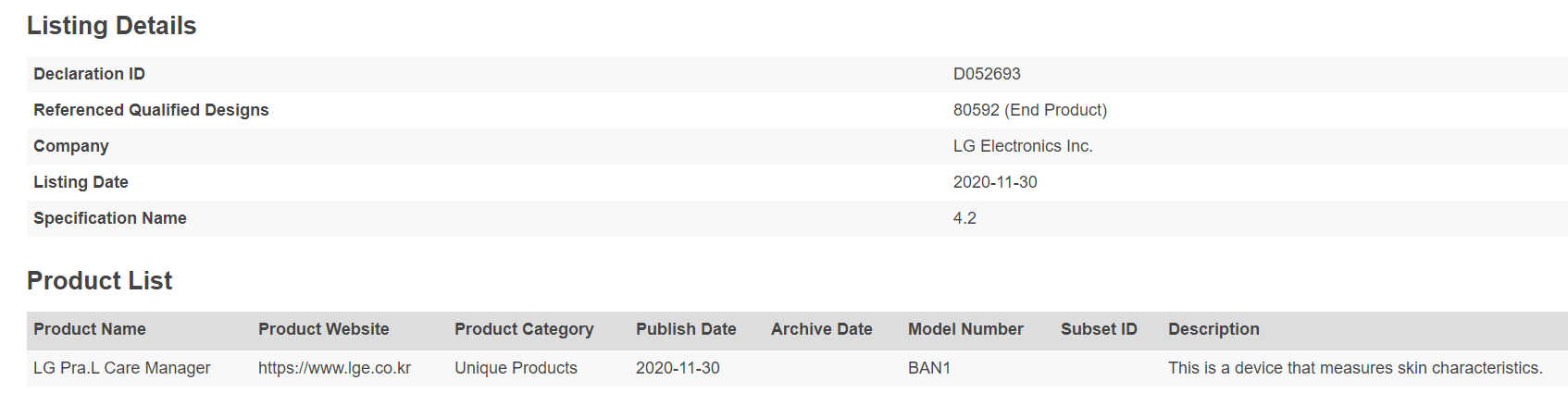The height and width of the screenshot is (405, 1568).
Task: Click the Archive Date column header
Action: (x=821, y=329)
